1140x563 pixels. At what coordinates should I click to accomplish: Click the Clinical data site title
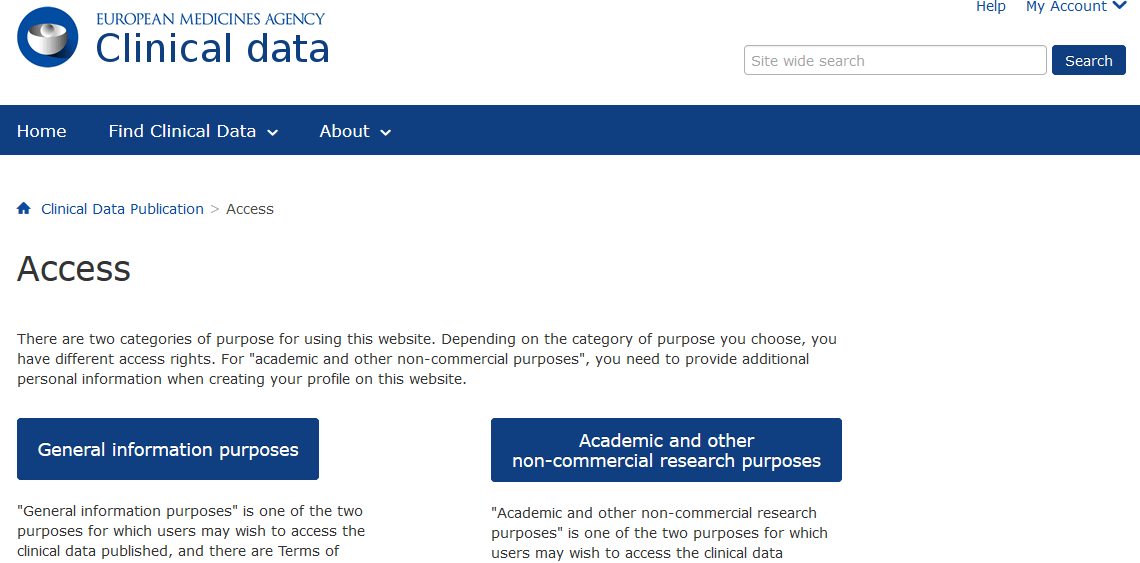tap(212, 49)
